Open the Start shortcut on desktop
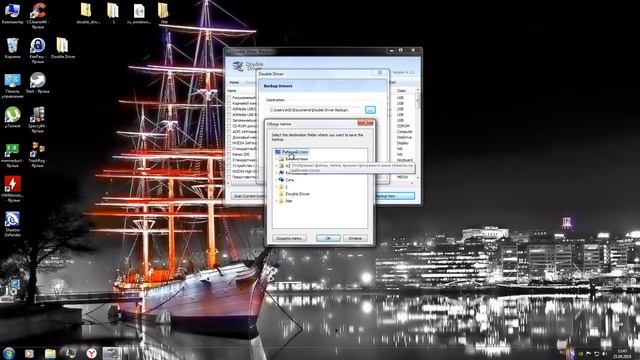The image size is (640, 360). click(x=38, y=83)
